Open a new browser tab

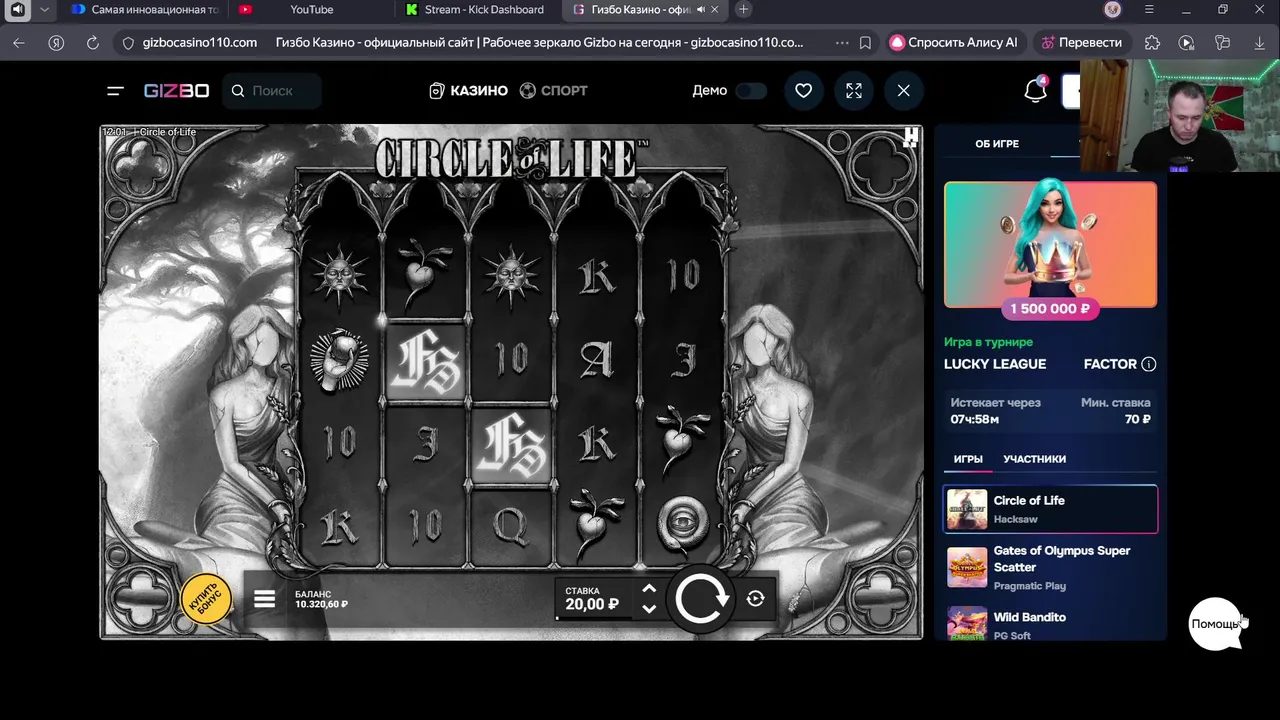coord(743,10)
